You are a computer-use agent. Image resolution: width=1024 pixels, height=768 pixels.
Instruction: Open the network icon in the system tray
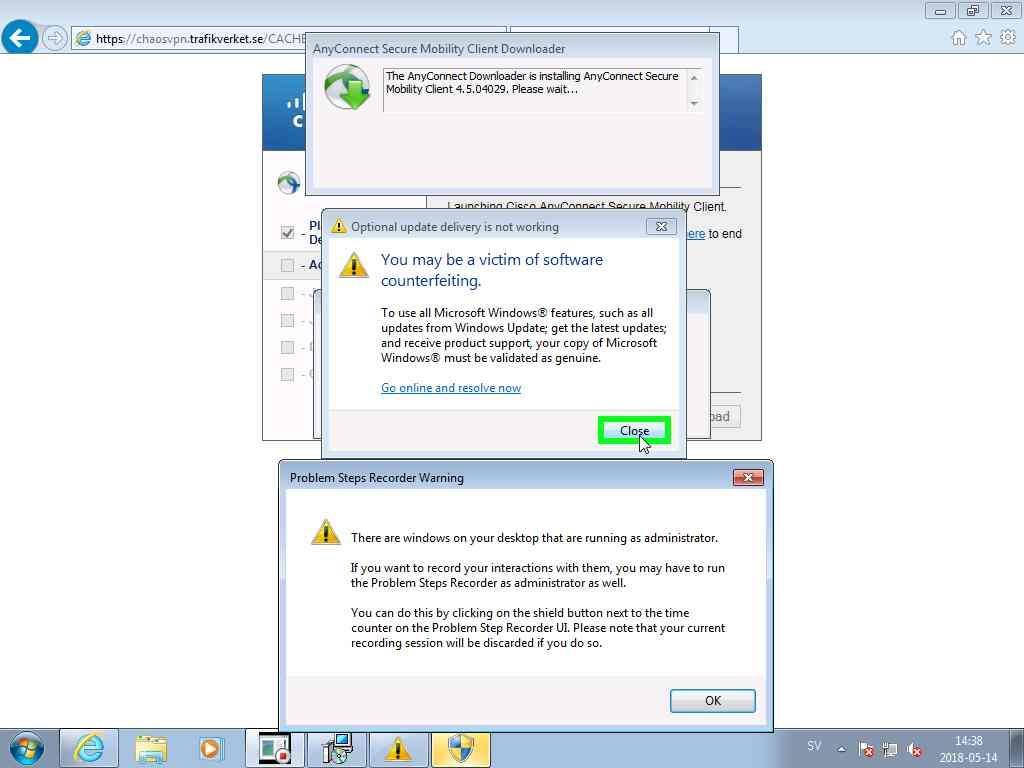coord(889,750)
